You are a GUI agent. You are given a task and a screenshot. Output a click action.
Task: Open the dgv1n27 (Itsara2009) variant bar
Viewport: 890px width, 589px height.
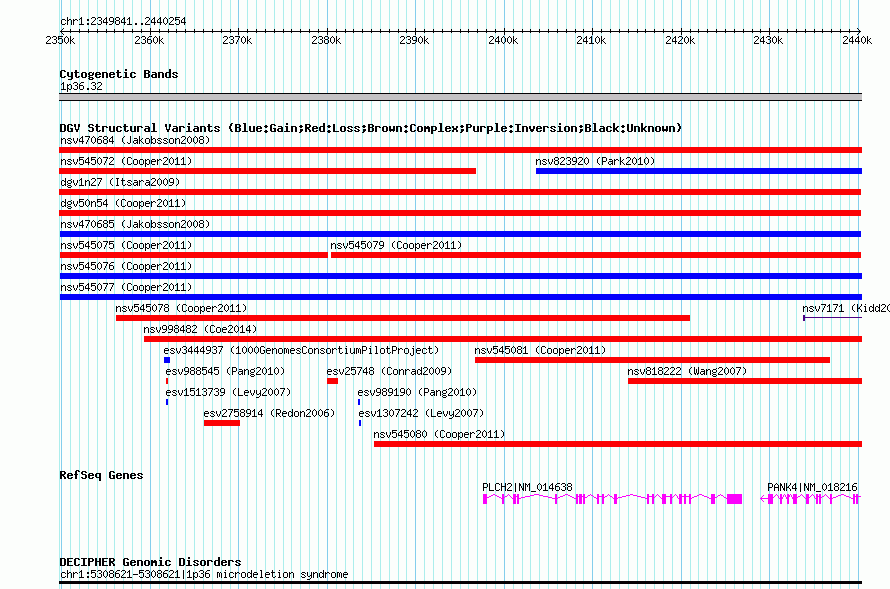460,192
